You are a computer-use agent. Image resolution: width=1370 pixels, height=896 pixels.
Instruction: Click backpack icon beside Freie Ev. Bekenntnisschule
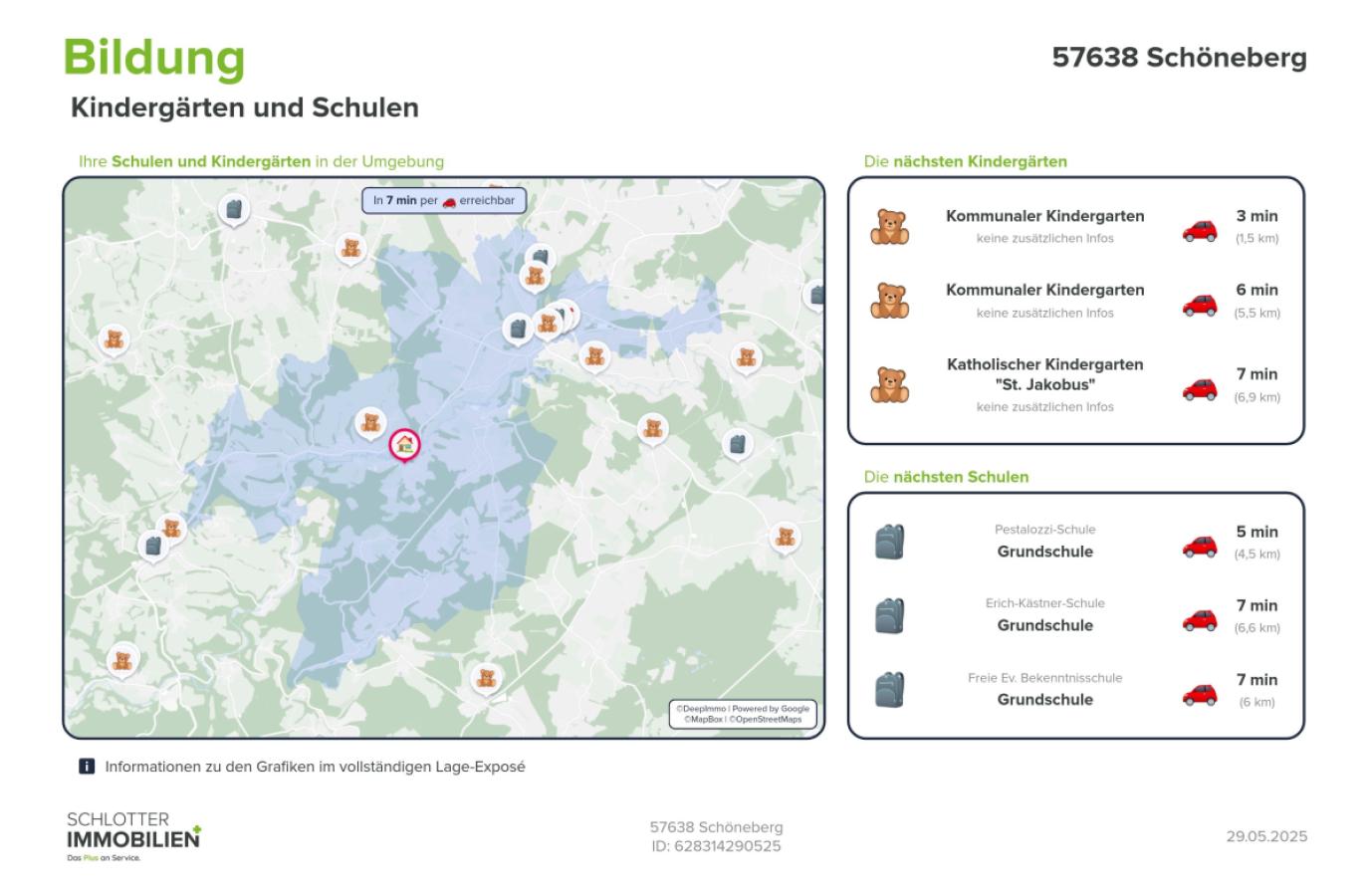pyautogui.click(x=889, y=689)
